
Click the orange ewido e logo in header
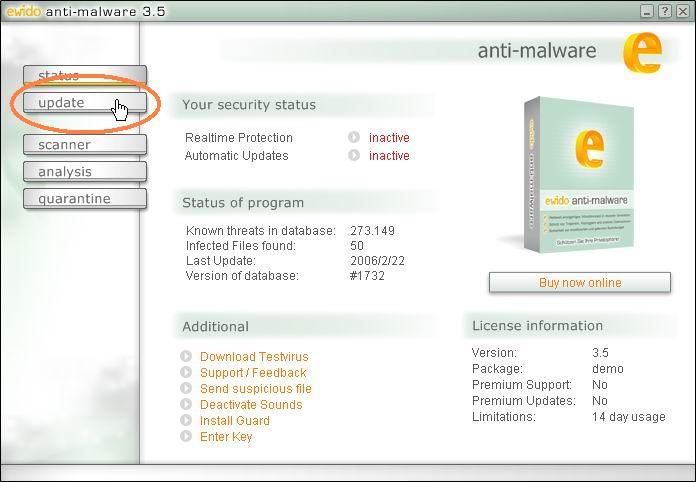coord(642,53)
